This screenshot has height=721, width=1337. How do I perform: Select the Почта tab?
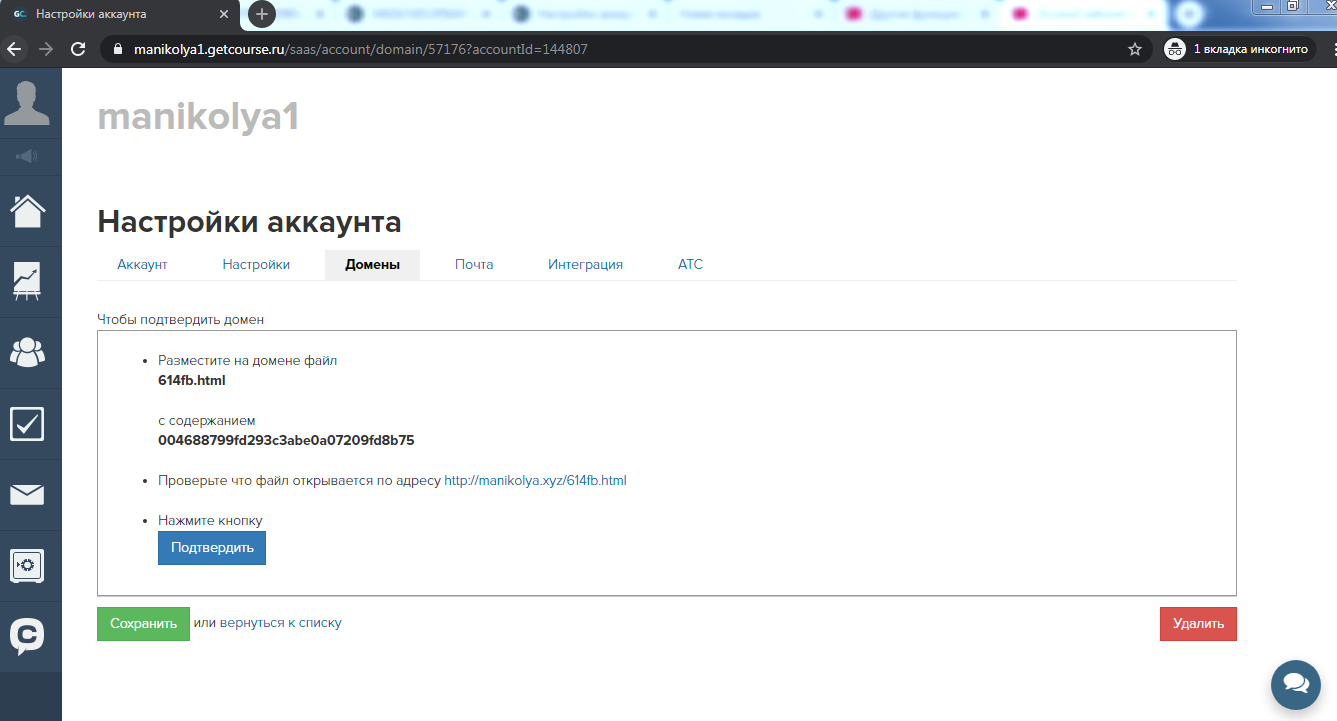click(x=474, y=265)
